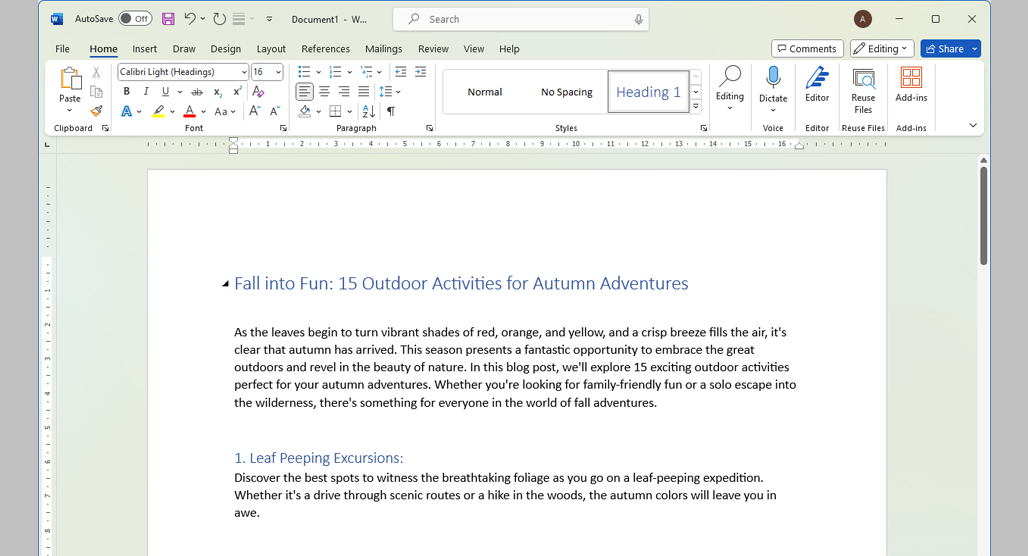
Task: Apply red font color
Action: click(x=189, y=111)
